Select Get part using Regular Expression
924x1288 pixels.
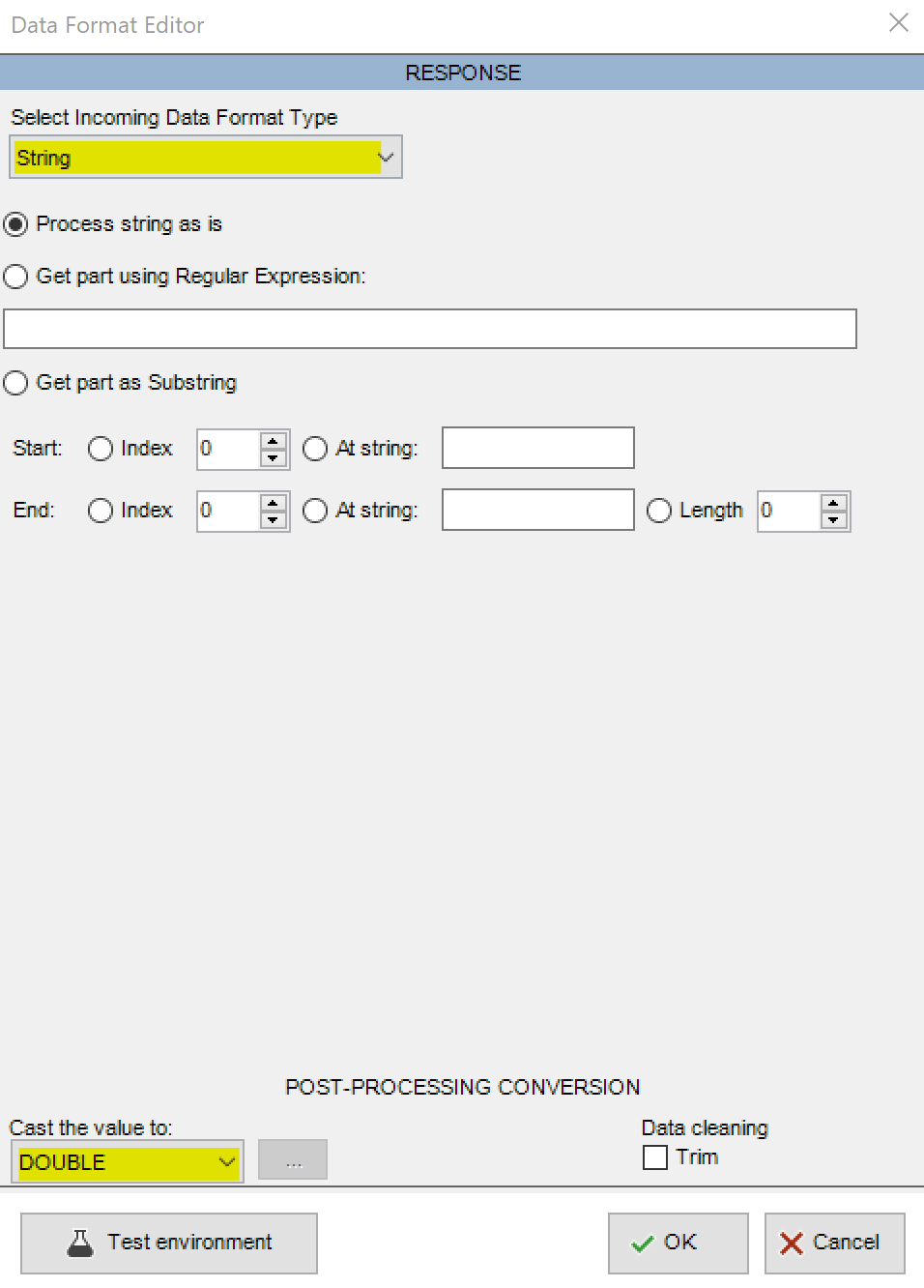[16, 277]
